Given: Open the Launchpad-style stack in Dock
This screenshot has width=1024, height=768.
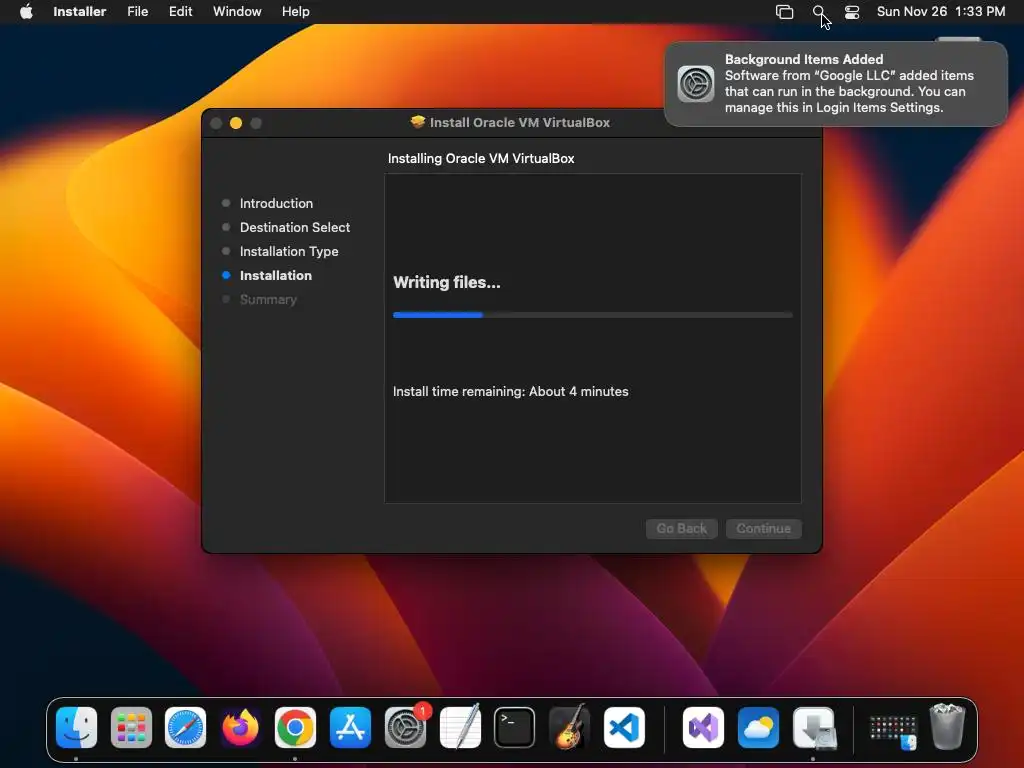Looking at the screenshot, I should click(x=893, y=731).
